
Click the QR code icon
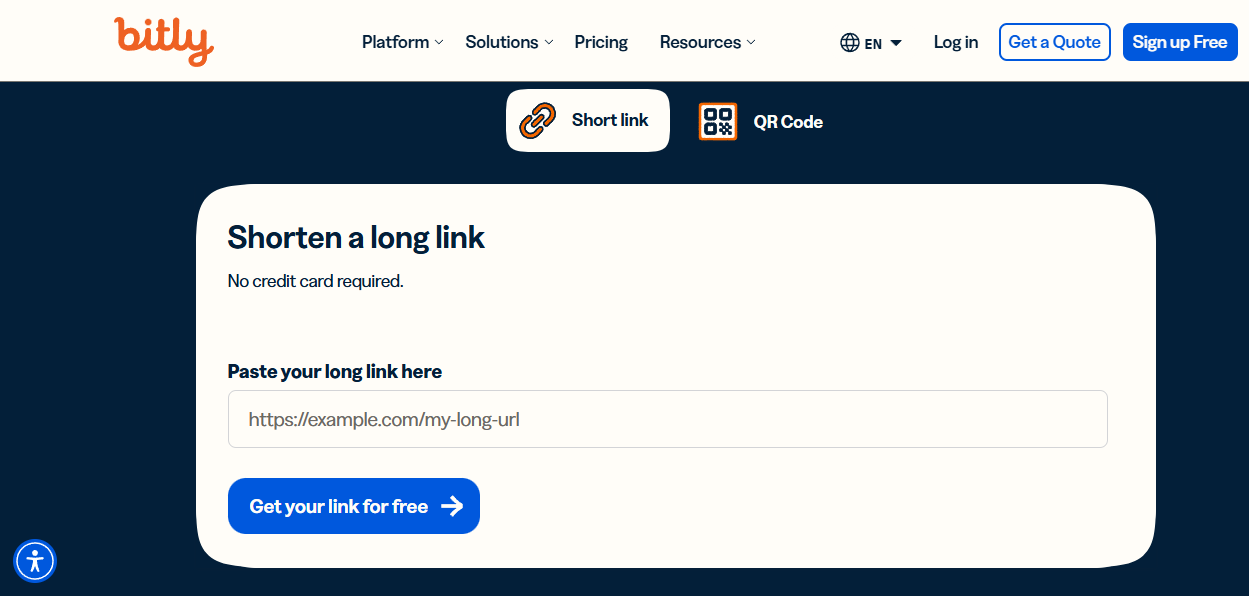pyautogui.click(x=718, y=122)
